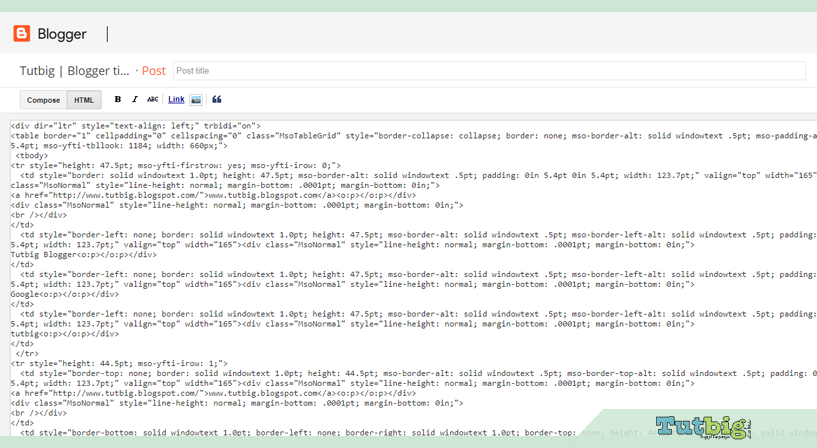The height and width of the screenshot is (448, 817).
Task: Click the Link toolbar button
Action: click(x=176, y=99)
